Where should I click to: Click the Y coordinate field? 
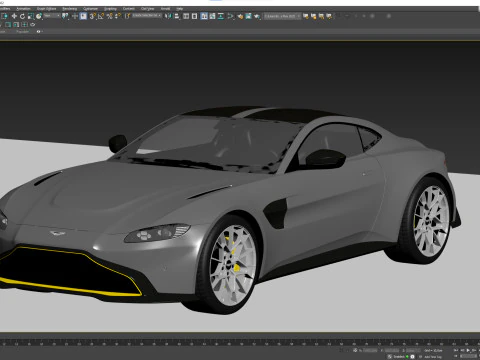392,350
